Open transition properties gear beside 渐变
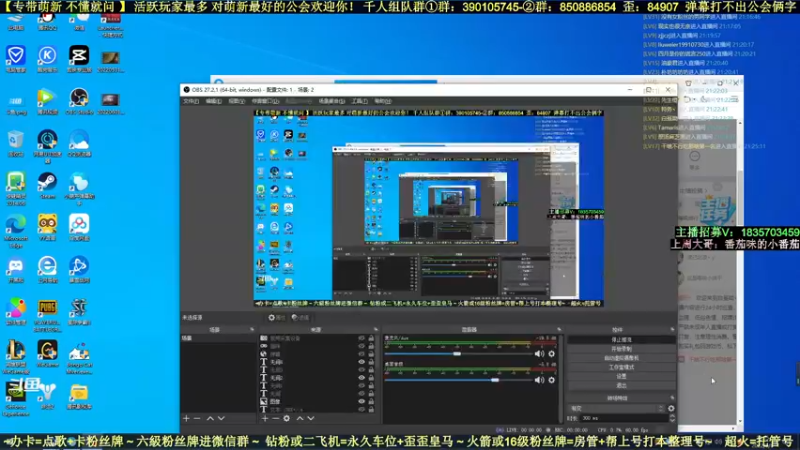 pyautogui.click(x=671, y=409)
